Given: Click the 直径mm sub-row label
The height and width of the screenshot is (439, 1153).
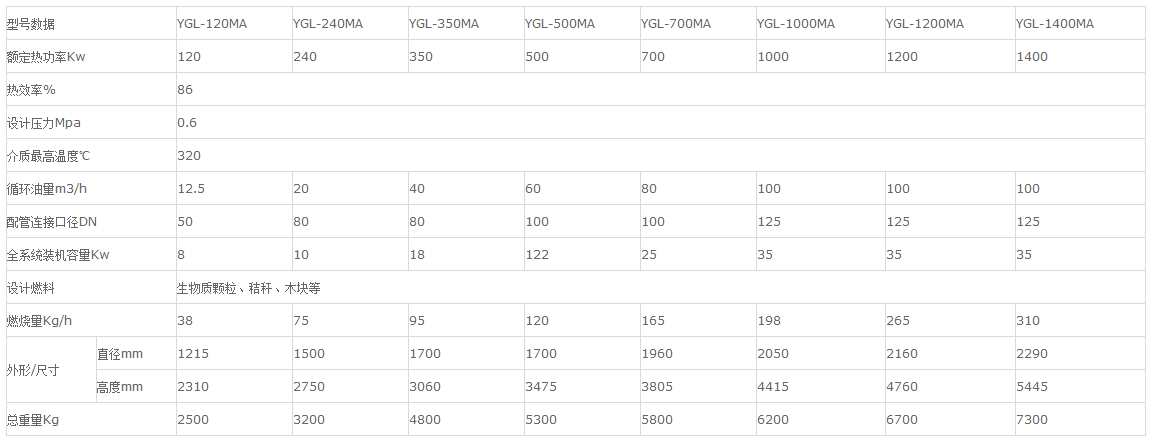Looking at the screenshot, I should coord(120,353).
